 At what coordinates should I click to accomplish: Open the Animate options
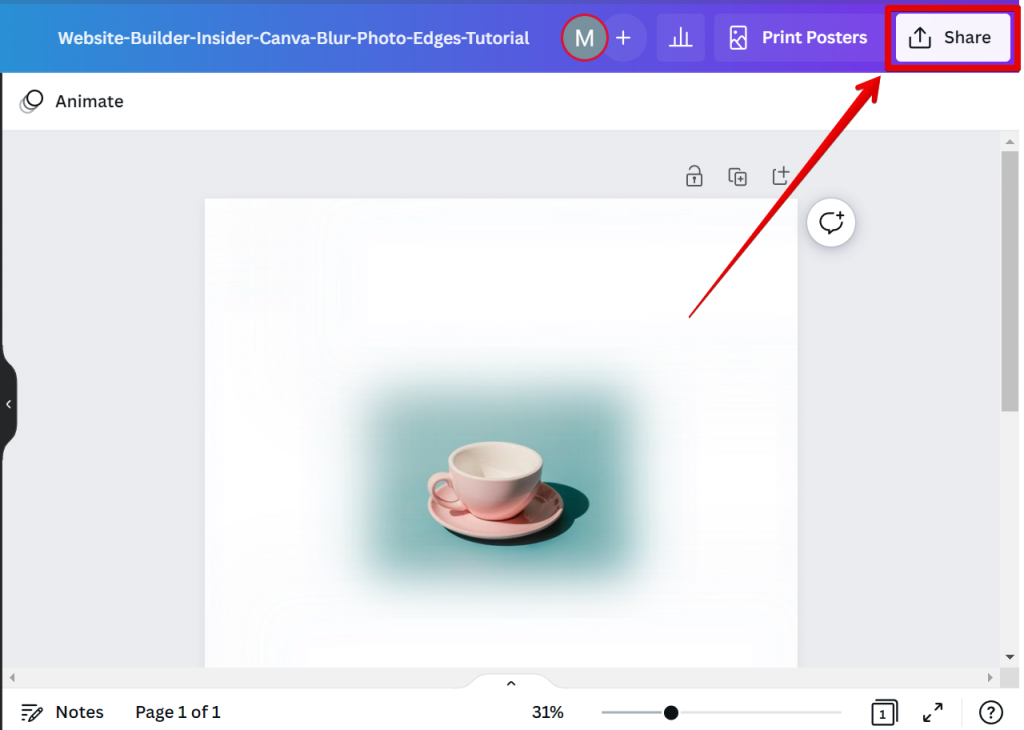pos(71,101)
